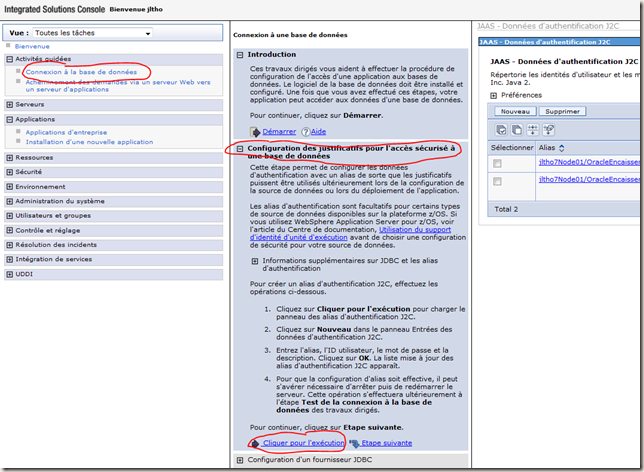Click the Démarrer arrow icon

pos(255,132)
